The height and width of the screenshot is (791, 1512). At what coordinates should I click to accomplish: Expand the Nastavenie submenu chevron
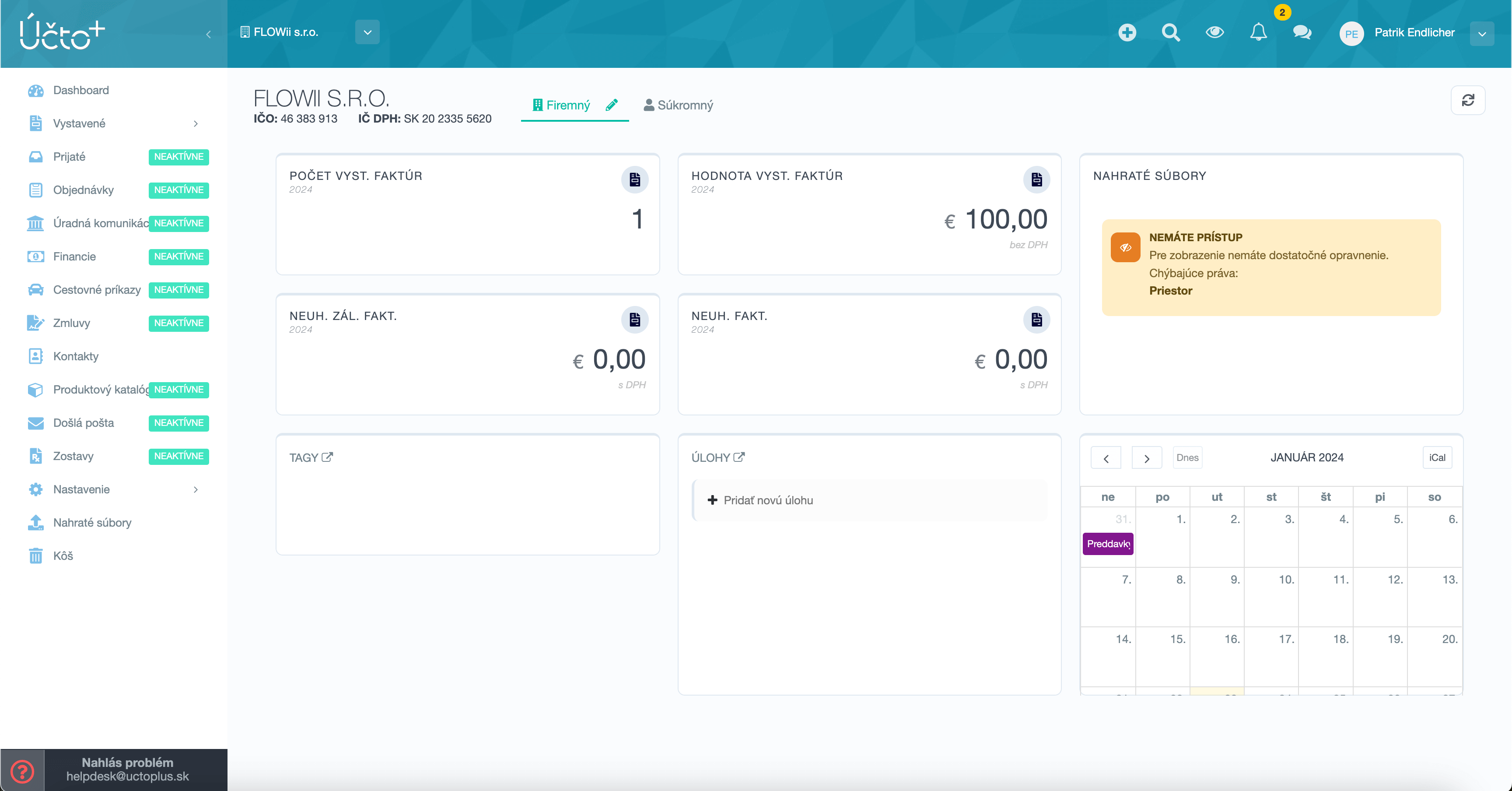click(196, 489)
